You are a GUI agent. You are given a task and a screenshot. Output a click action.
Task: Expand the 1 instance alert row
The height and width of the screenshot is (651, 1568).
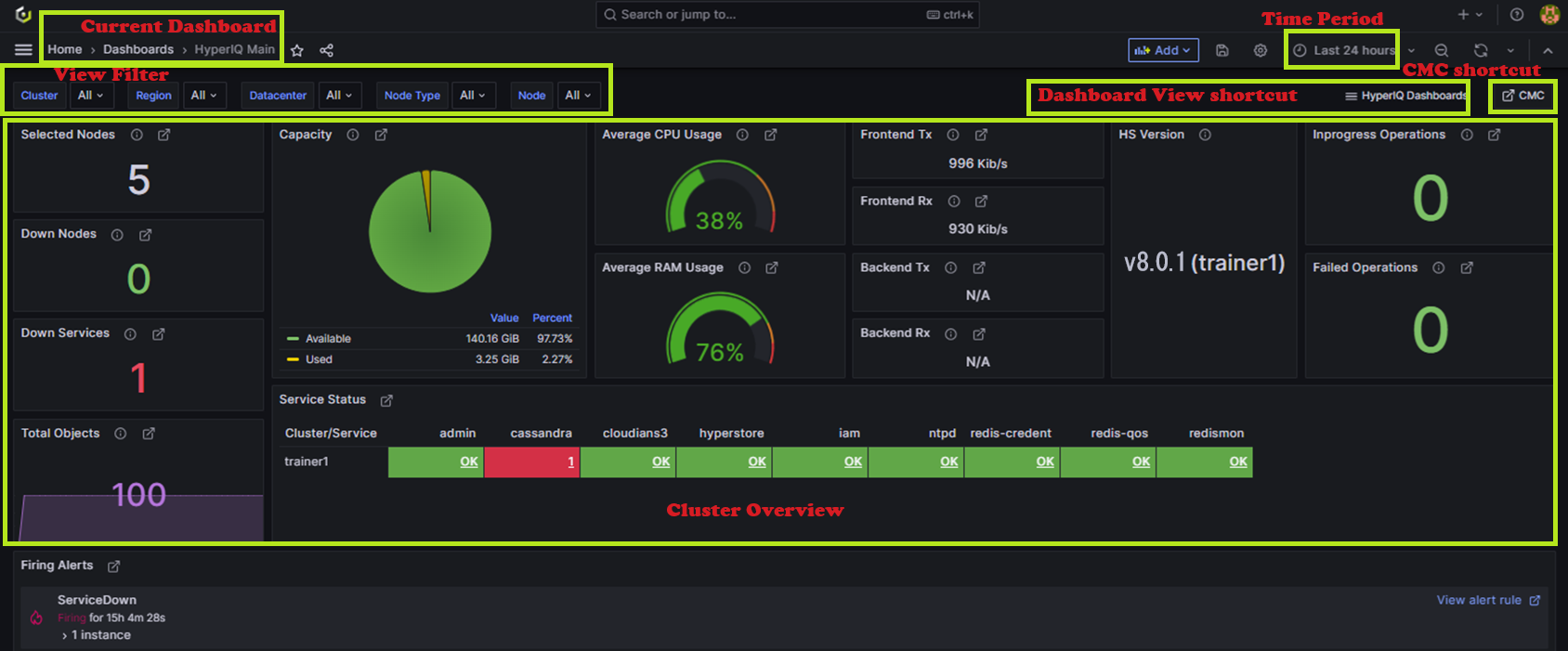coord(97,635)
